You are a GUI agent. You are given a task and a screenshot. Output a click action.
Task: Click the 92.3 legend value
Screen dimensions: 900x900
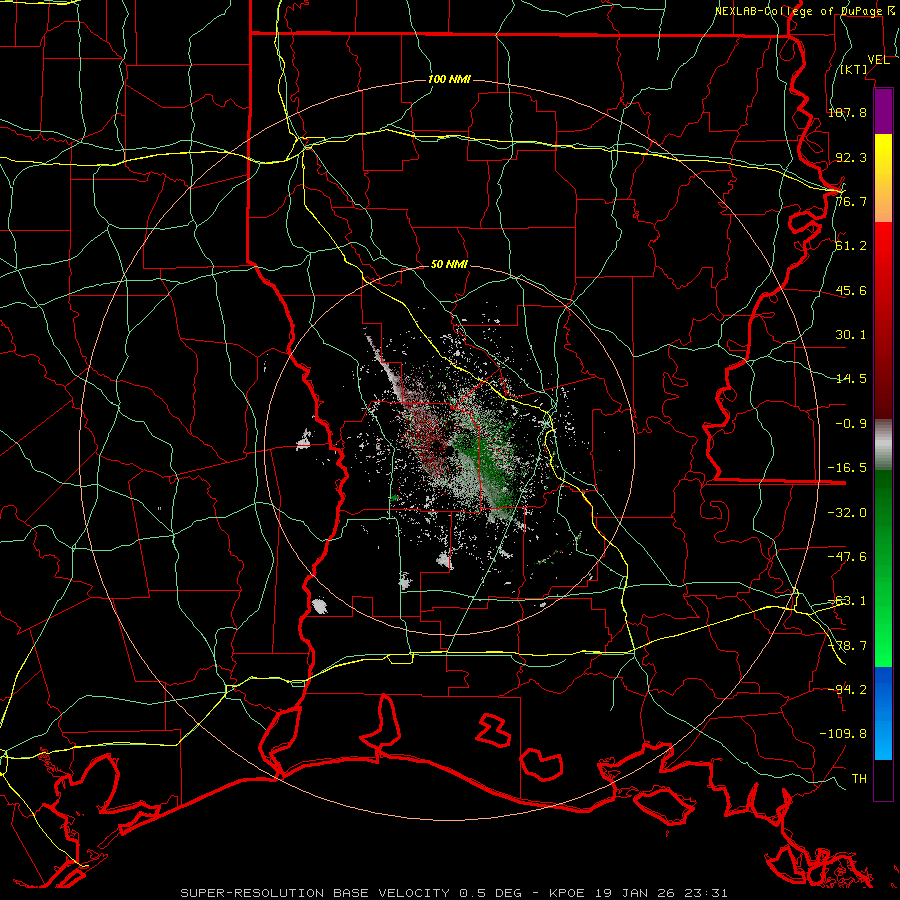click(x=851, y=157)
